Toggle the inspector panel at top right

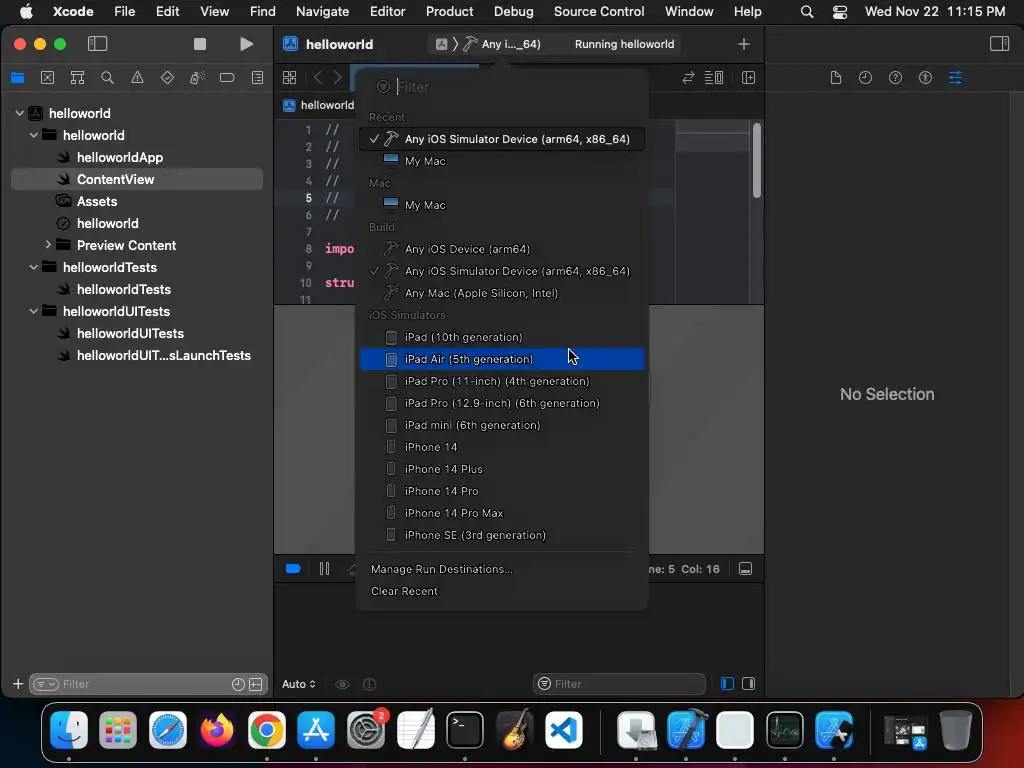[x=999, y=44]
